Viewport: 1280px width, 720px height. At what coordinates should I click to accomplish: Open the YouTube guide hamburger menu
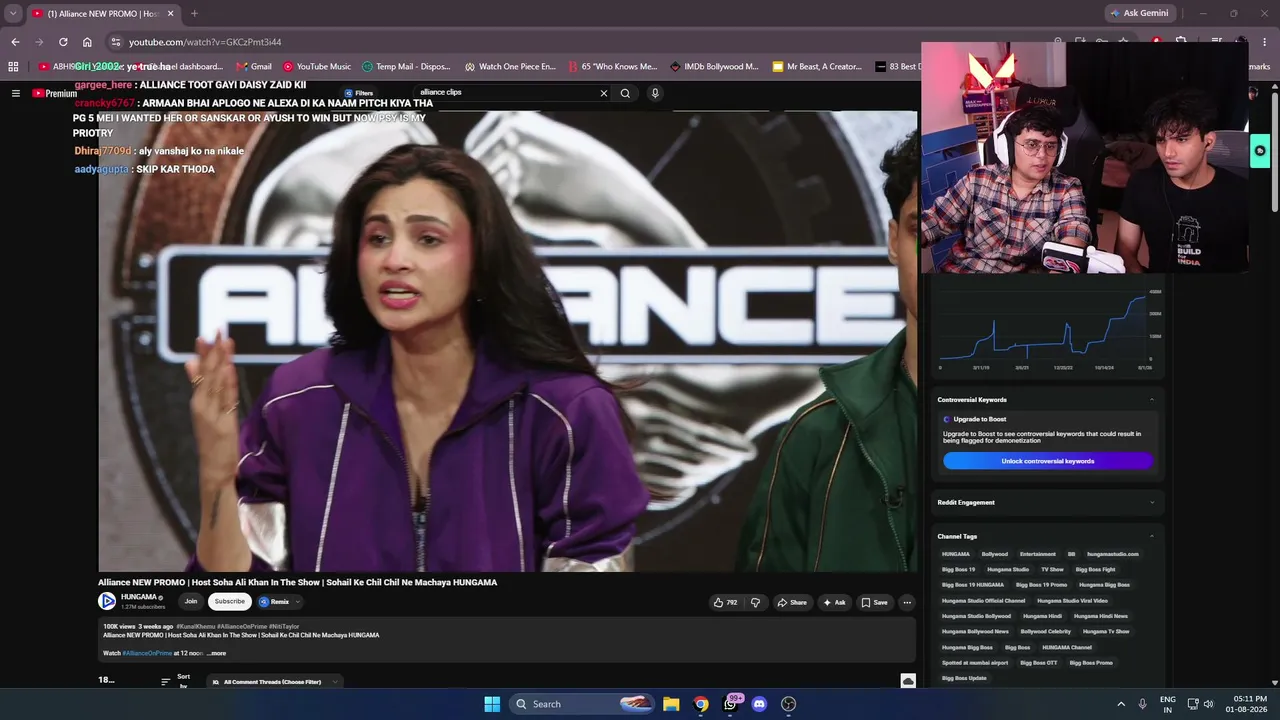point(16,93)
